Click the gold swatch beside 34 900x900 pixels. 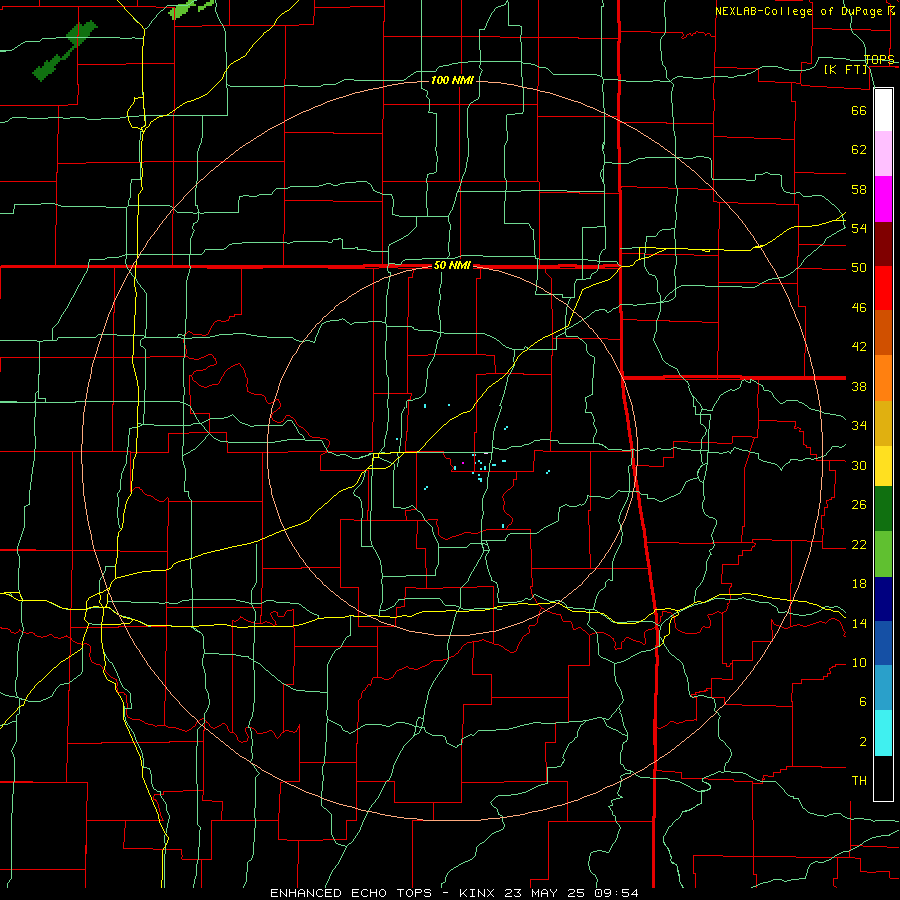883,423
